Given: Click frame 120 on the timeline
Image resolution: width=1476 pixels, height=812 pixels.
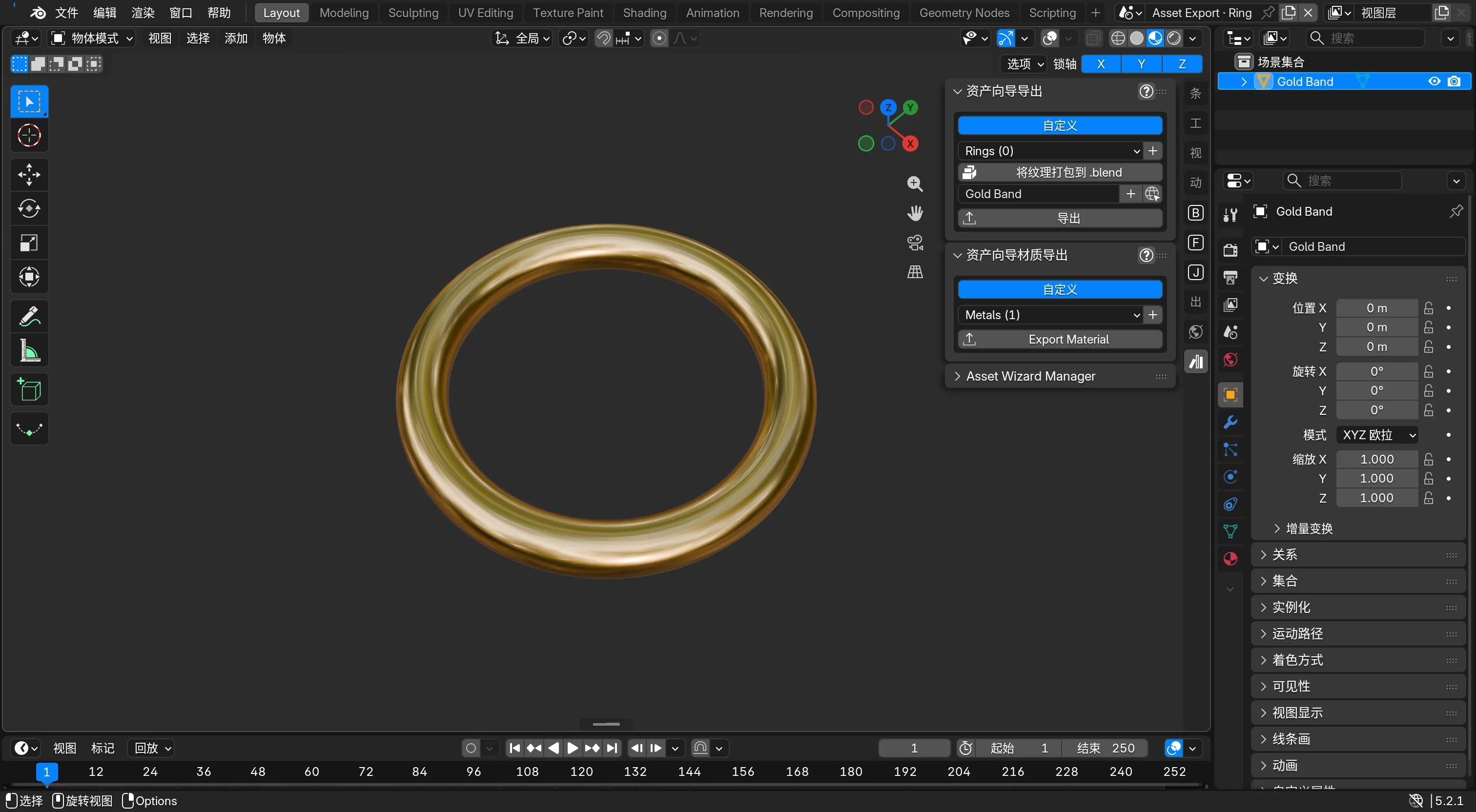Looking at the screenshot, I should 581,771.
